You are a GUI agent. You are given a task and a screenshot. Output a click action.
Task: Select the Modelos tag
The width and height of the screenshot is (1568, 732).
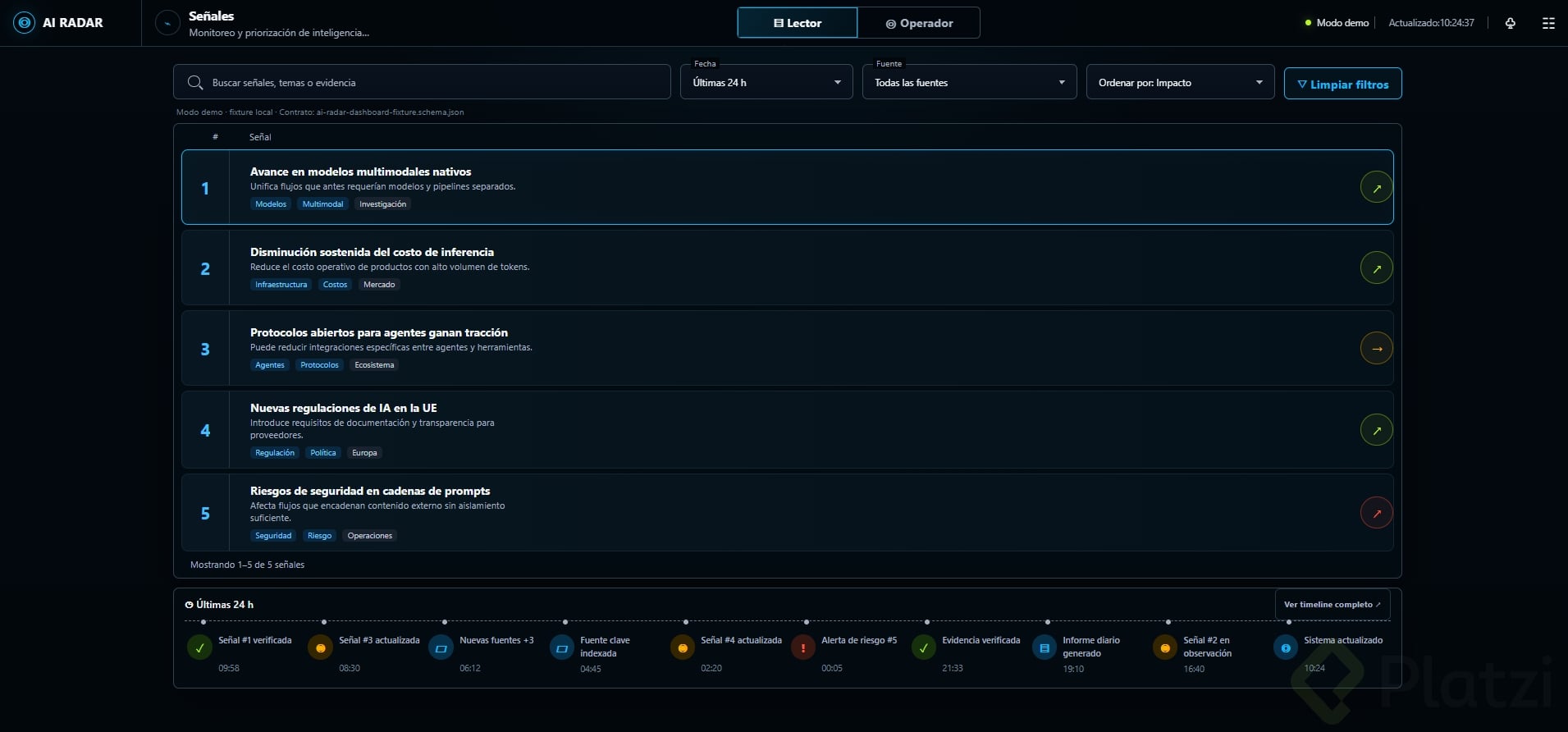(271, 204)
